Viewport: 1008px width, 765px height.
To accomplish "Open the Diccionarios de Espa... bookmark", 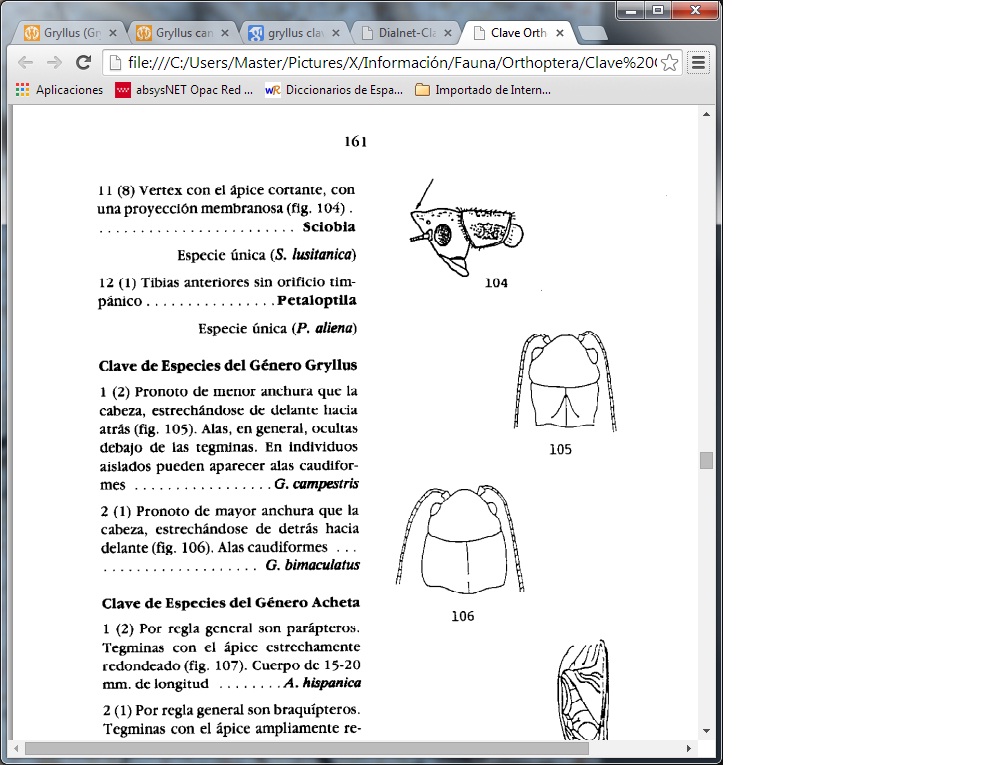I will (x=334, y=90).
